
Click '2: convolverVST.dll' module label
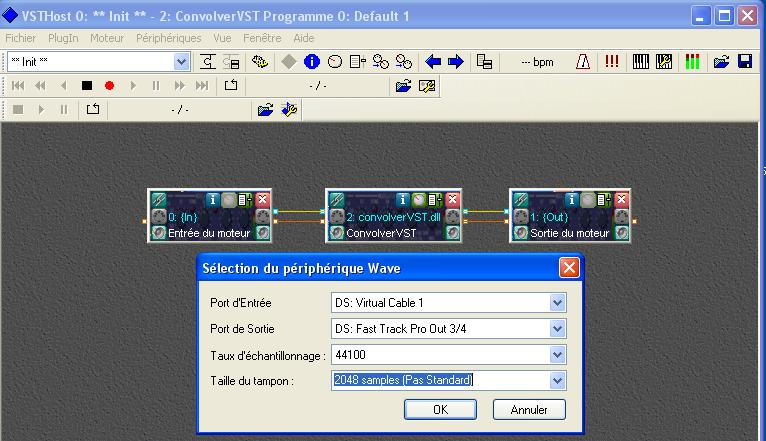point(394,217)
